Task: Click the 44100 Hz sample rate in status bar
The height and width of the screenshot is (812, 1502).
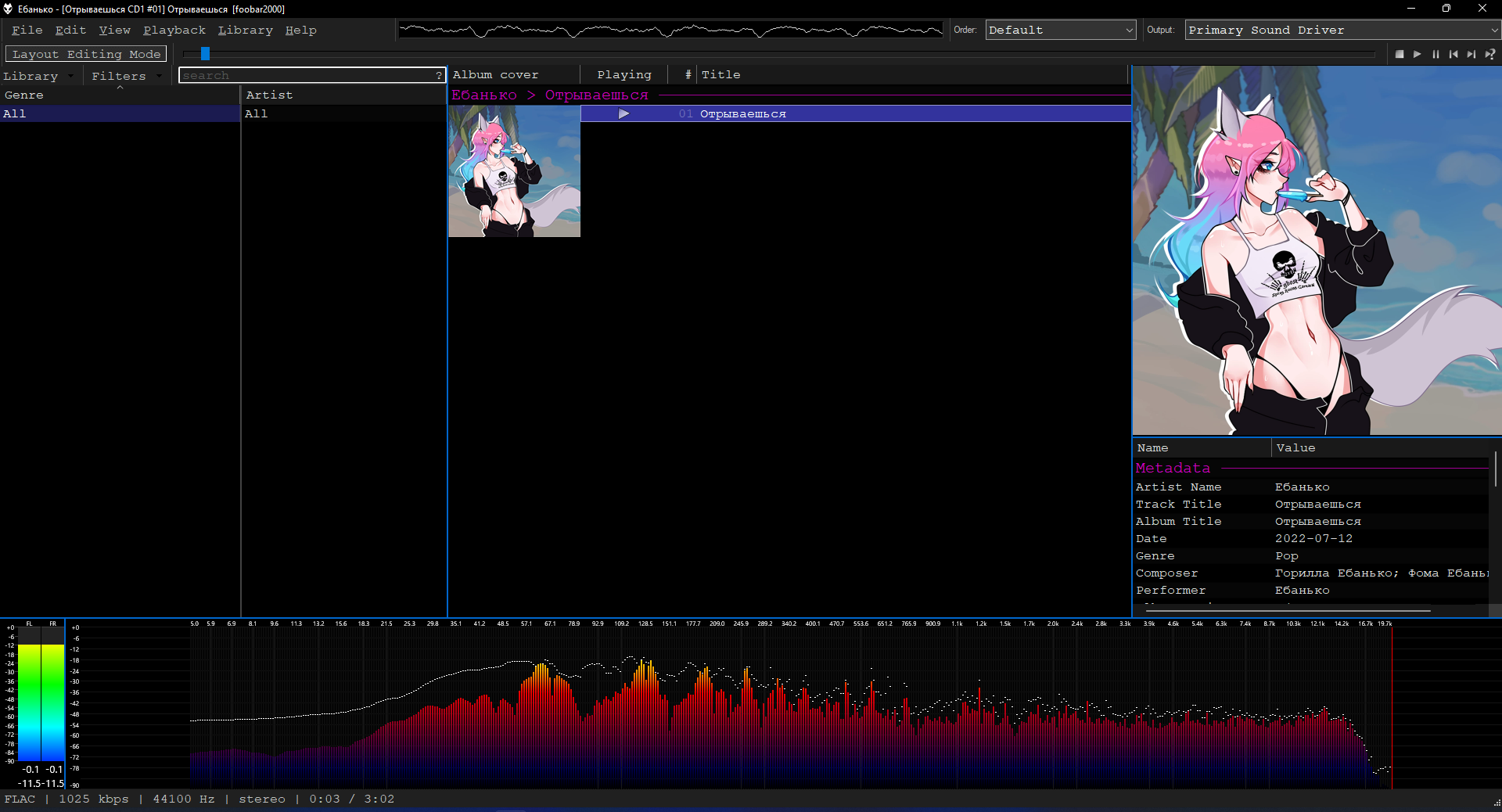Action: (x=184, y=799)
